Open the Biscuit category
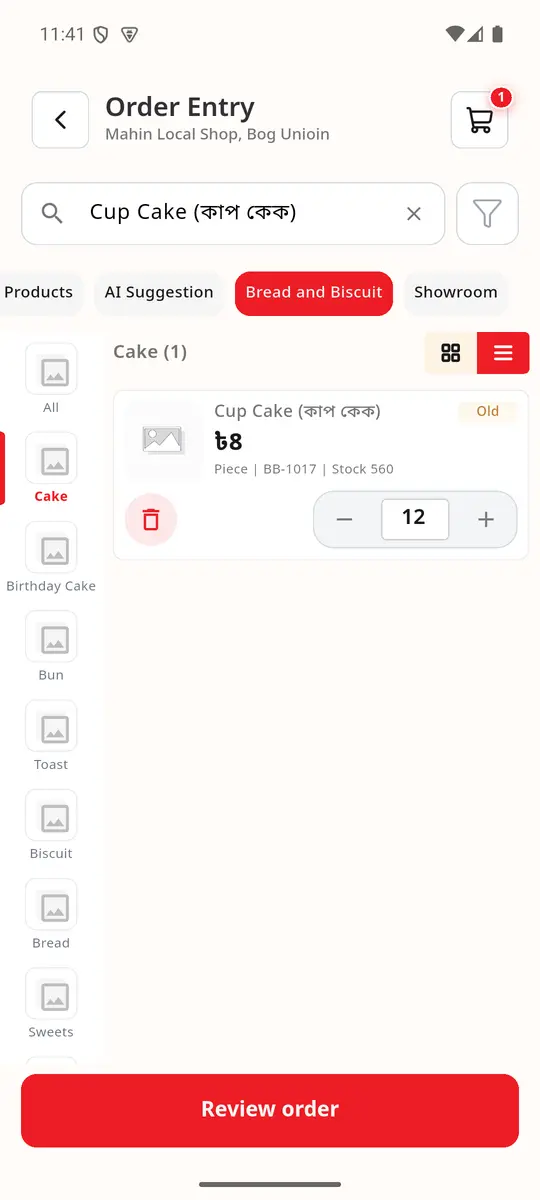Image resolution: width=540 pixels, height=1200 pixels. coord(51,827)
